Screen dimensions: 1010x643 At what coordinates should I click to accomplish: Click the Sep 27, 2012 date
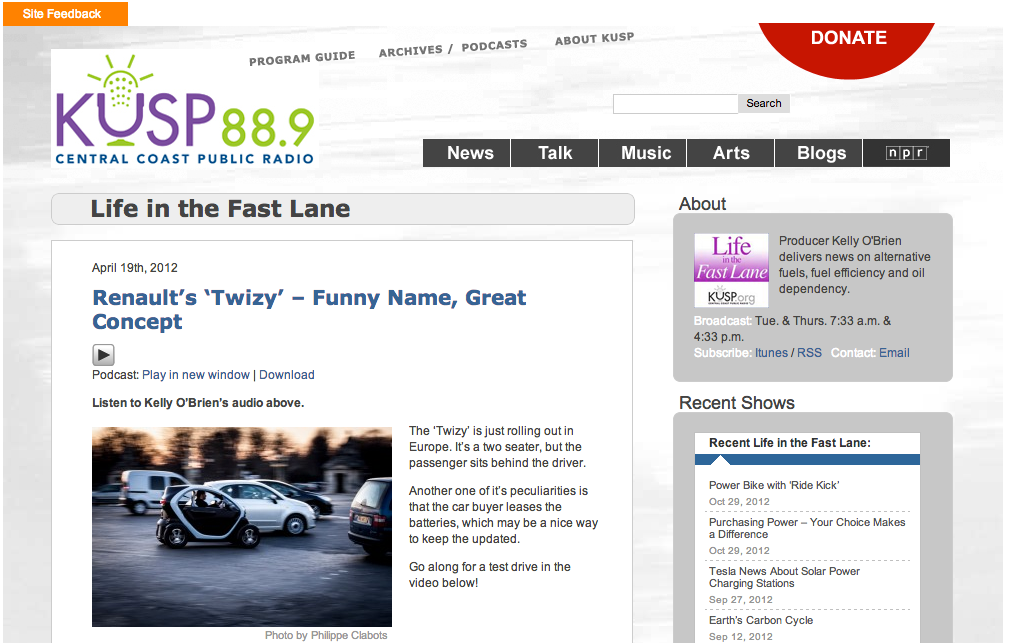pos(740,600)
